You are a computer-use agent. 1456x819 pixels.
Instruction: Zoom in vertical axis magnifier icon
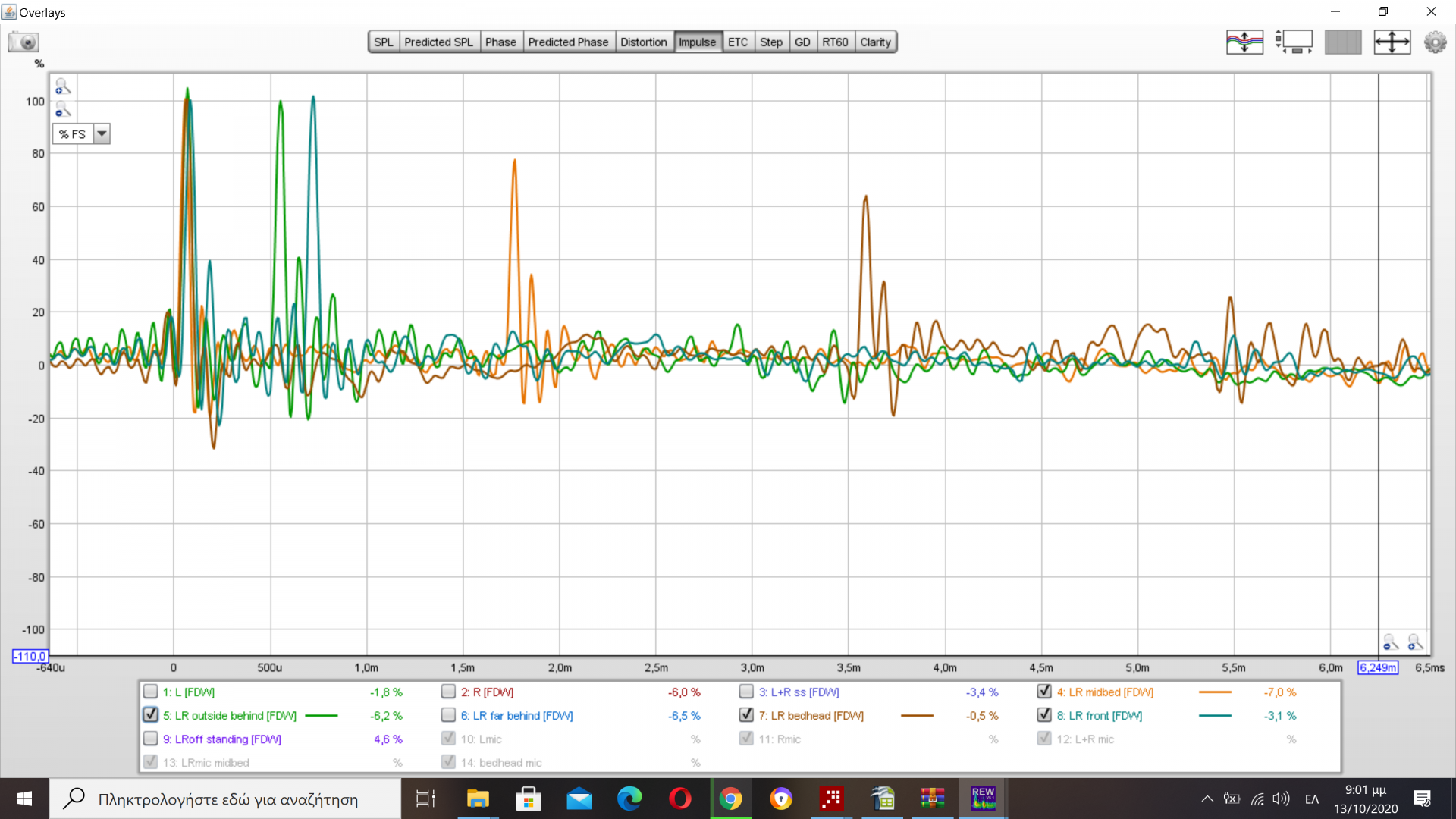[63, 86]
